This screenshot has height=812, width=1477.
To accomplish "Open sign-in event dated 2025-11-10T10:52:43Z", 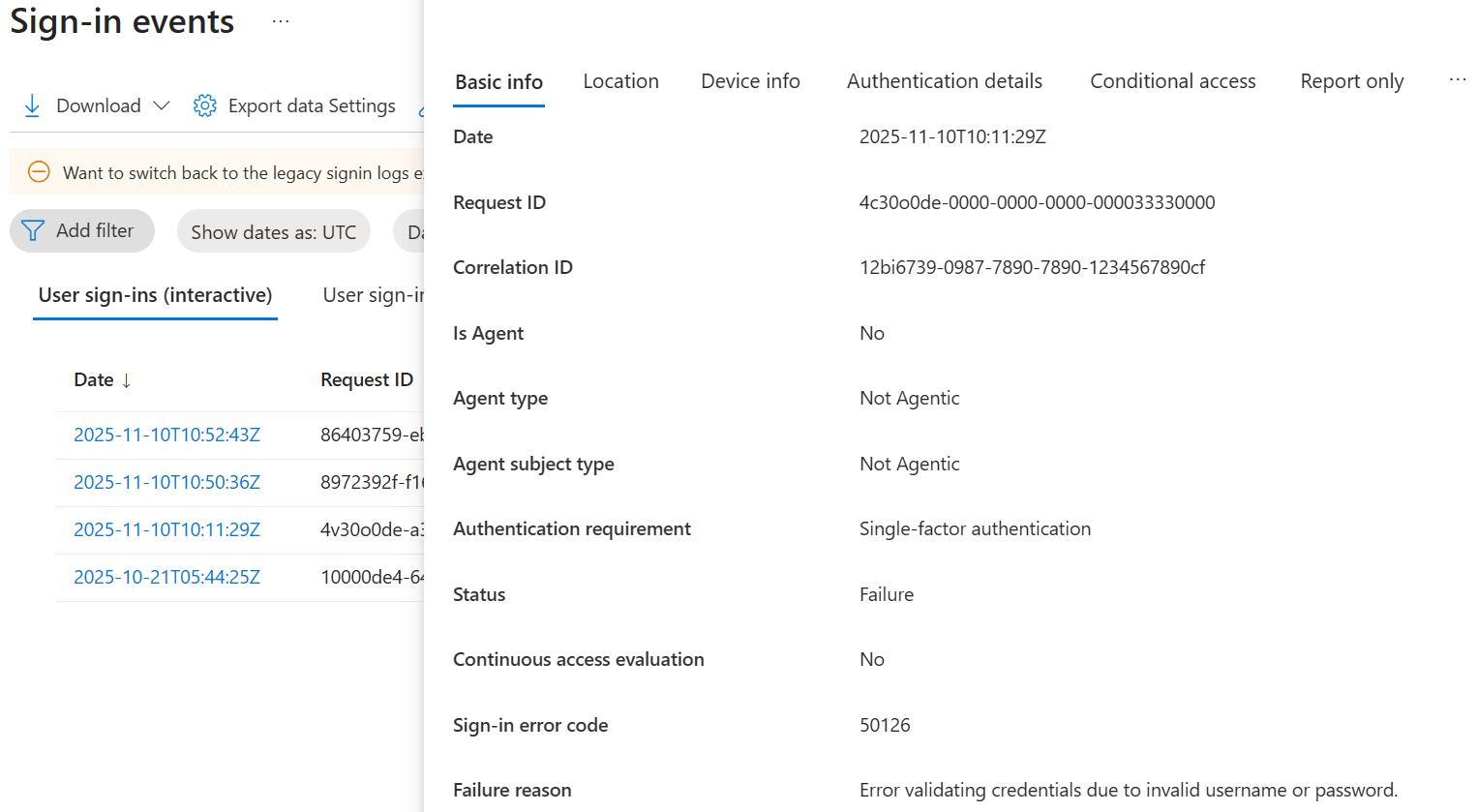I will (166, 435).
